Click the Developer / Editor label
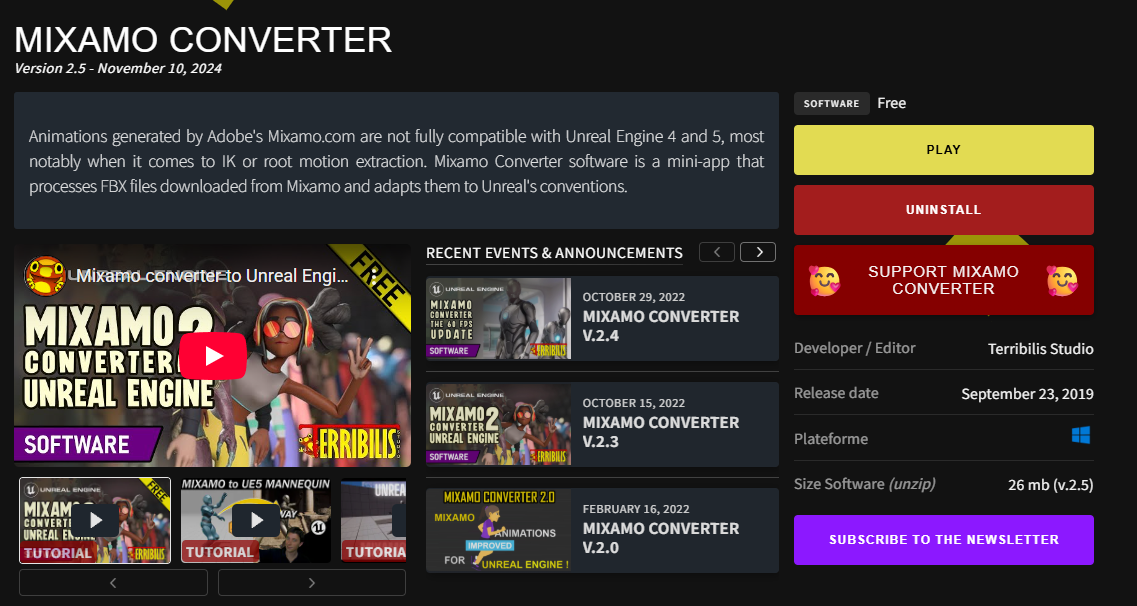1137x606 pixels. (855, 348)
